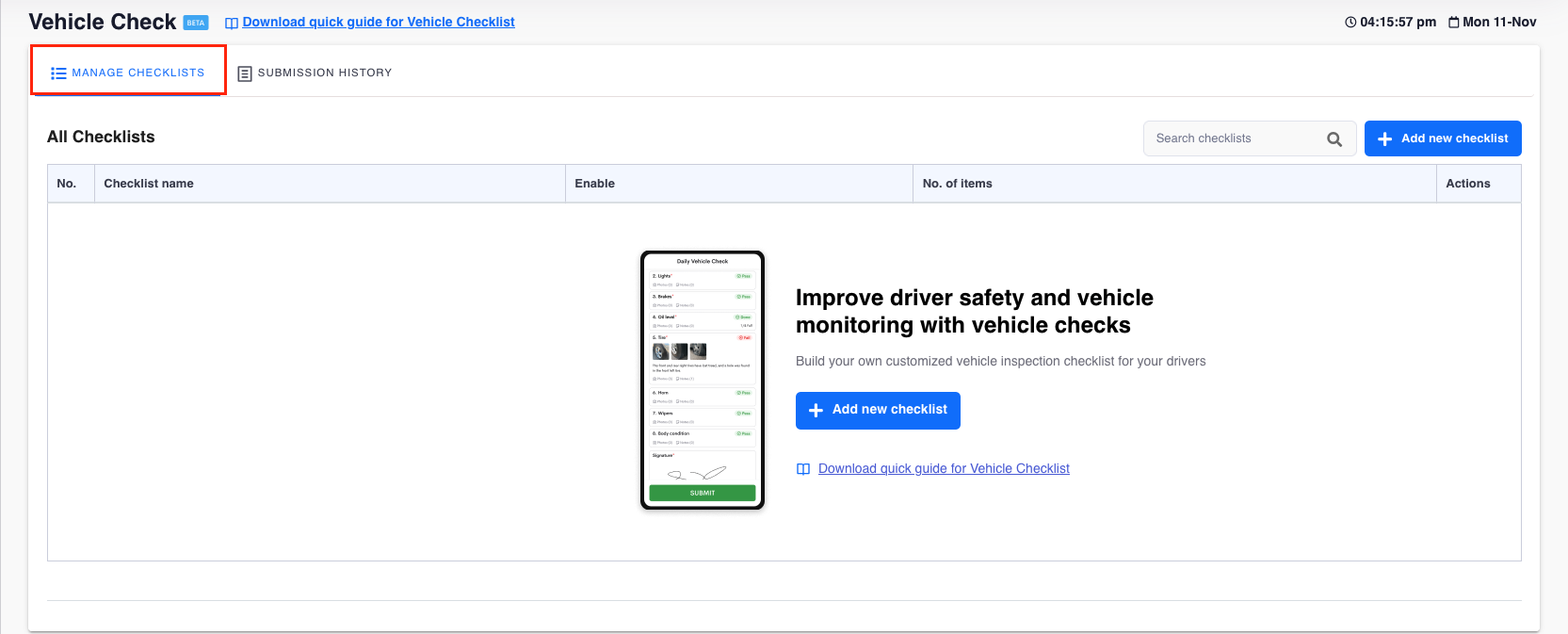The height and width of the screenshot is (634, 1568).
Task: Click the Actions column header
Action: [1467, 184]
